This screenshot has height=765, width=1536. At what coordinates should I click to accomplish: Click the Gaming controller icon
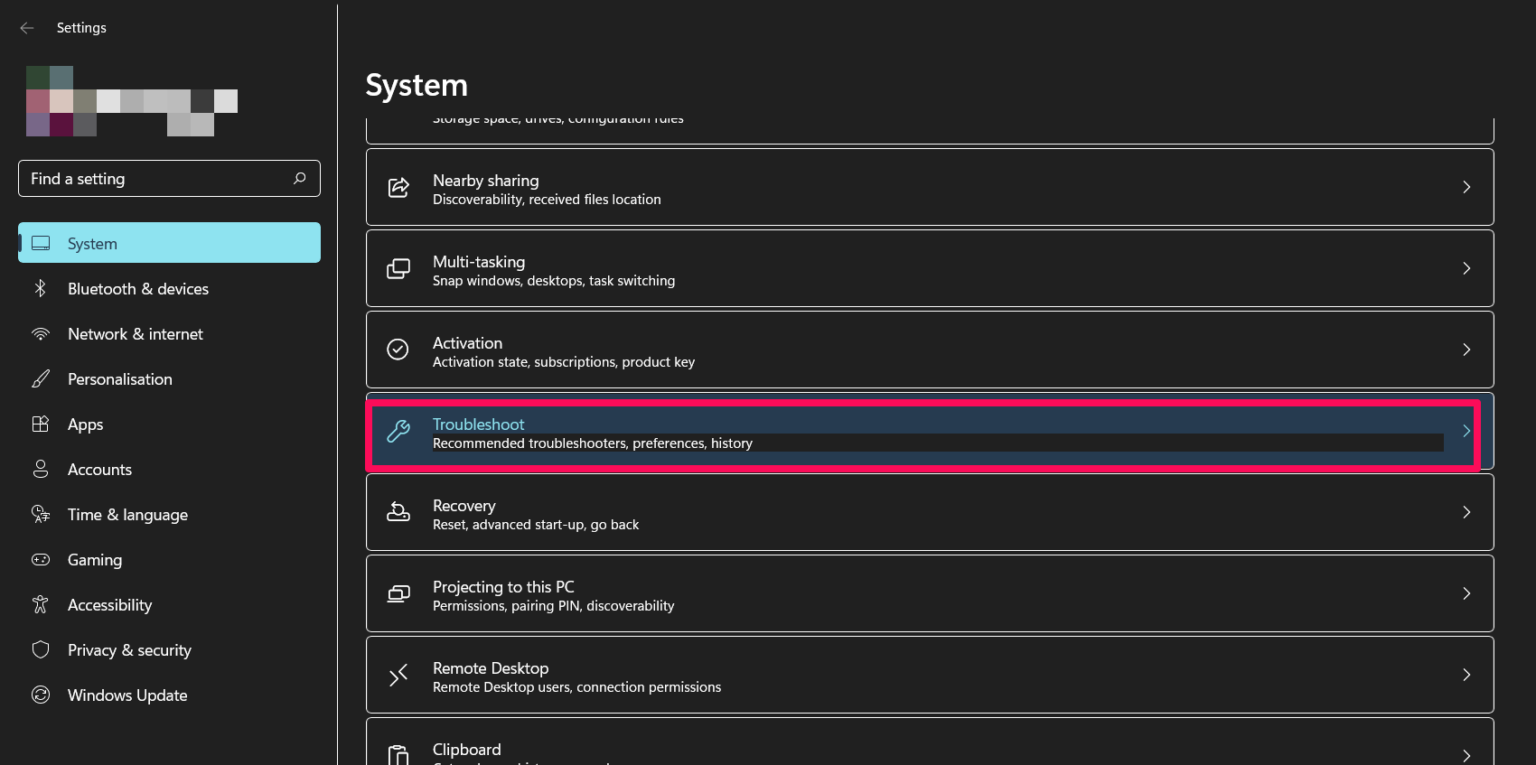tap(41, 559)
